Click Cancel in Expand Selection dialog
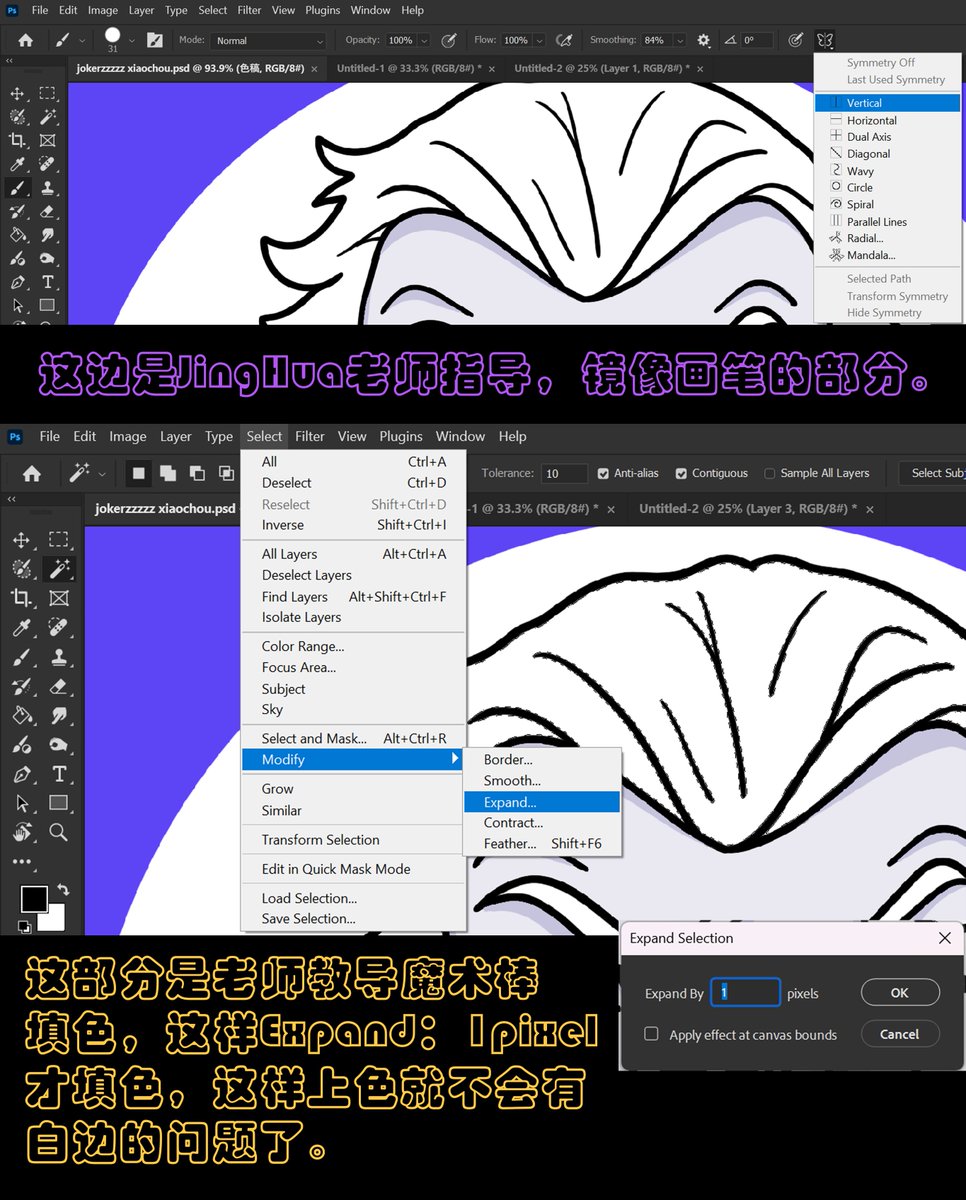 click(x=900, y=1034)
